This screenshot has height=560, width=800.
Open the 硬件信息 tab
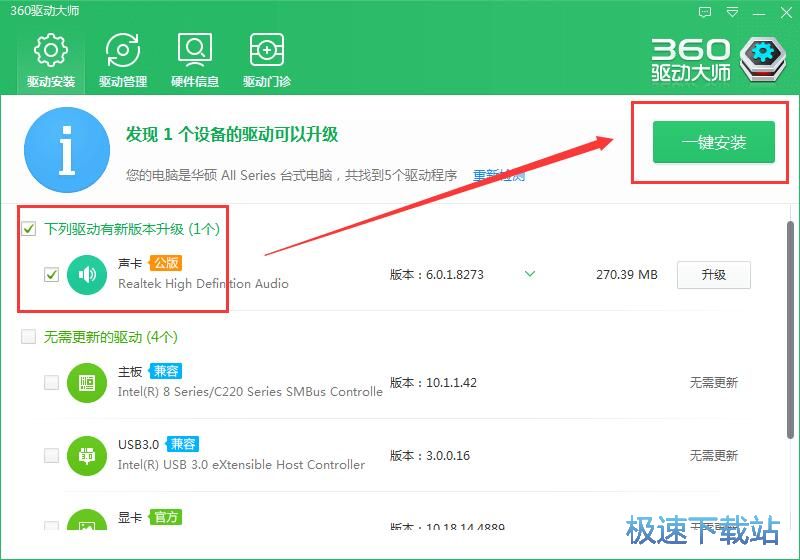coord(195,61)
